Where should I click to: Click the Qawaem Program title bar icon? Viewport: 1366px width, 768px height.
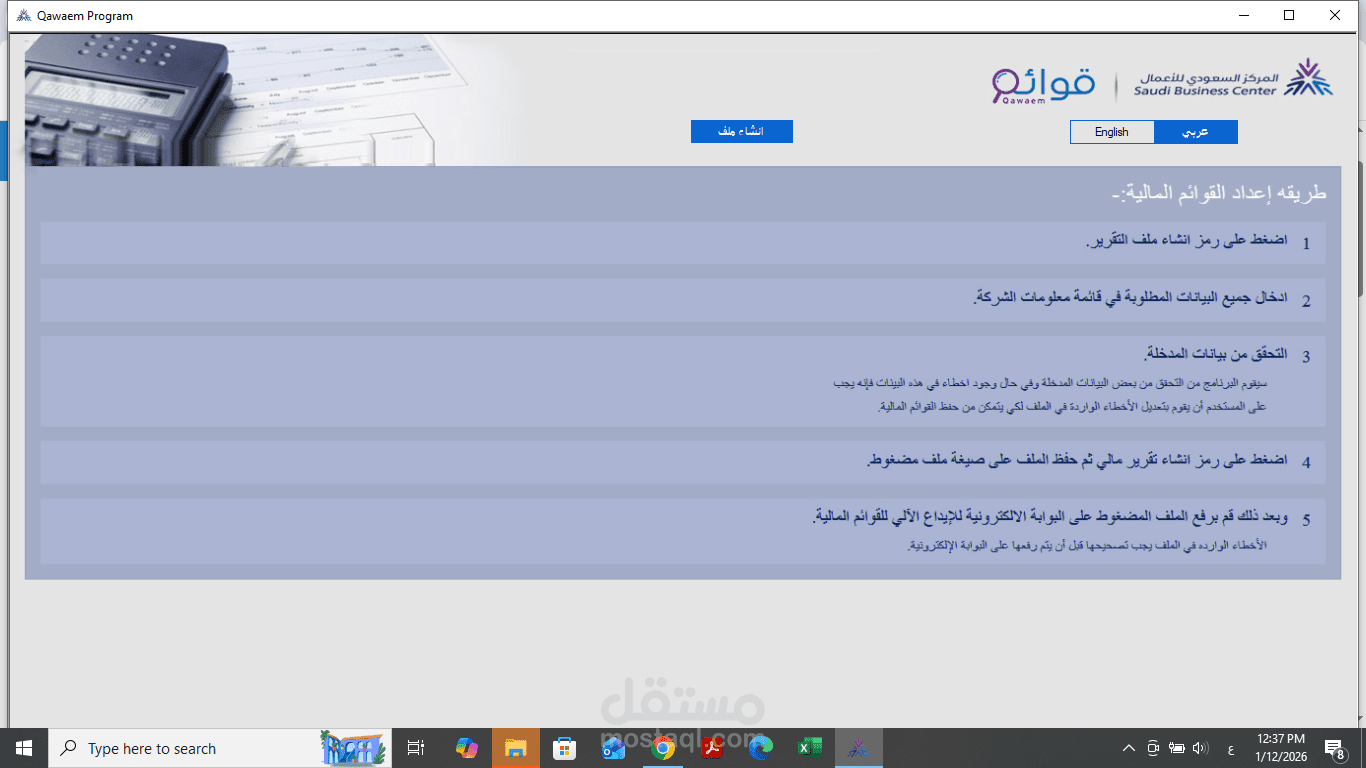coord(24,16)
